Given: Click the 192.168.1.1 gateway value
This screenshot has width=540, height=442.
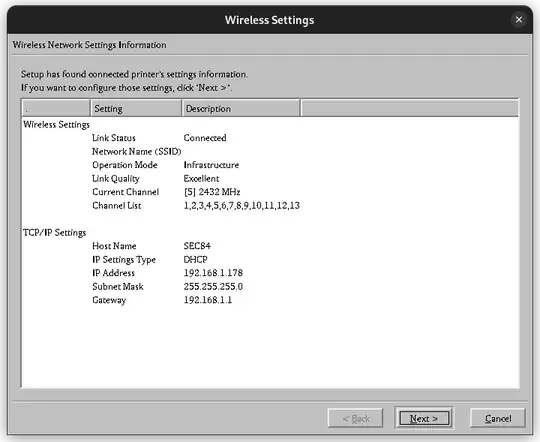Looking at the screenshot, I should pos(208,300).
